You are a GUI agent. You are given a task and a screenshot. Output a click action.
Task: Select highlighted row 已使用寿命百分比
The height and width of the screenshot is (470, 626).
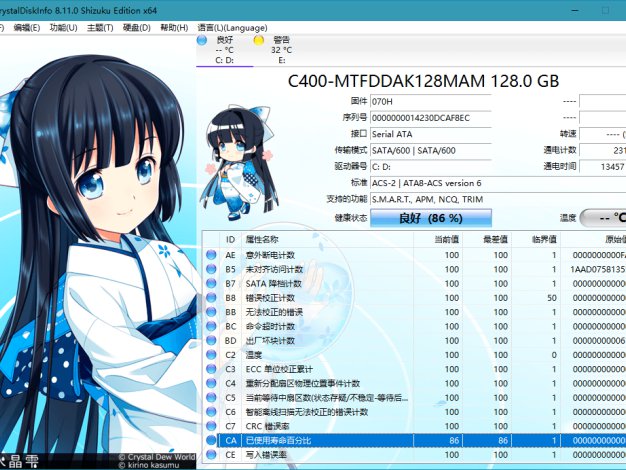click(x=414, y=440)
